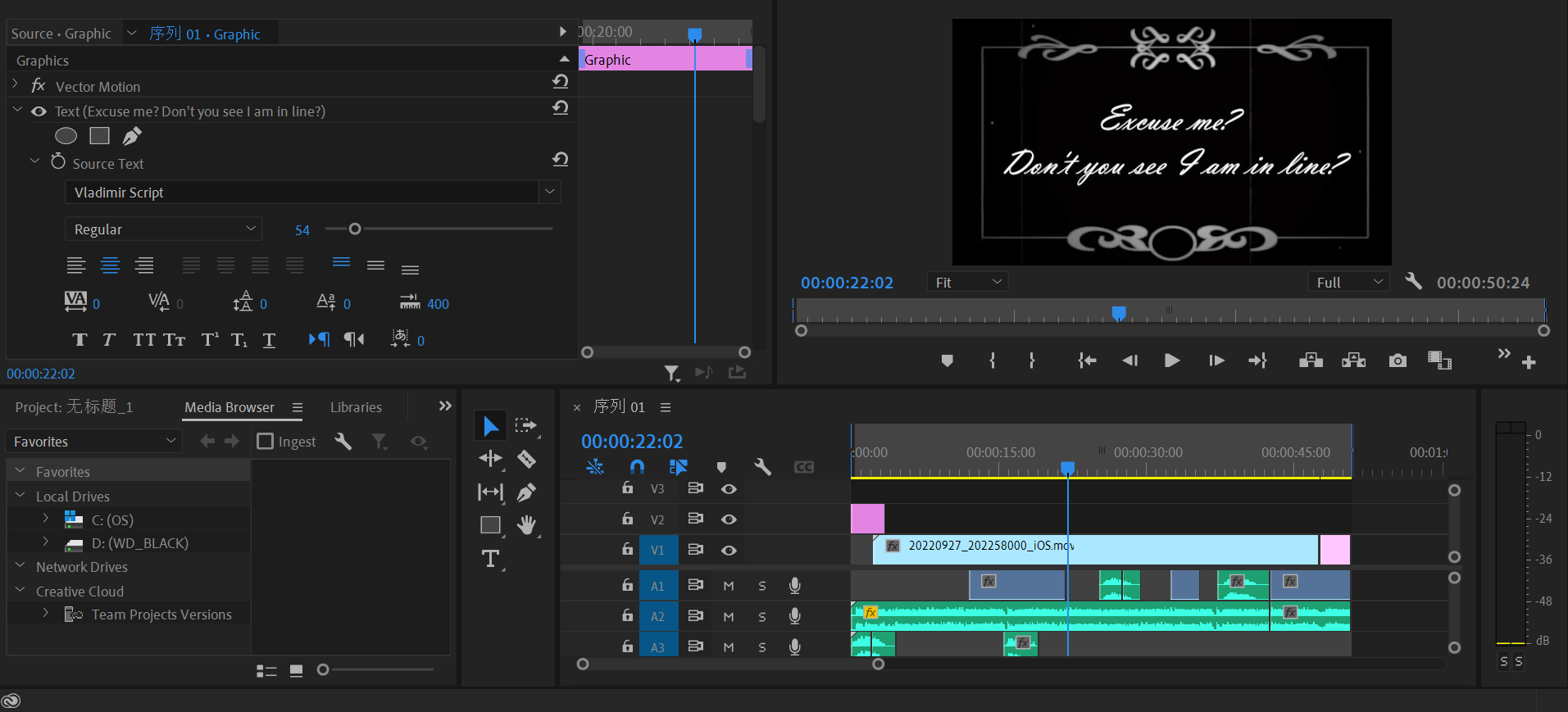Reset the Source Text parameter

561,159
